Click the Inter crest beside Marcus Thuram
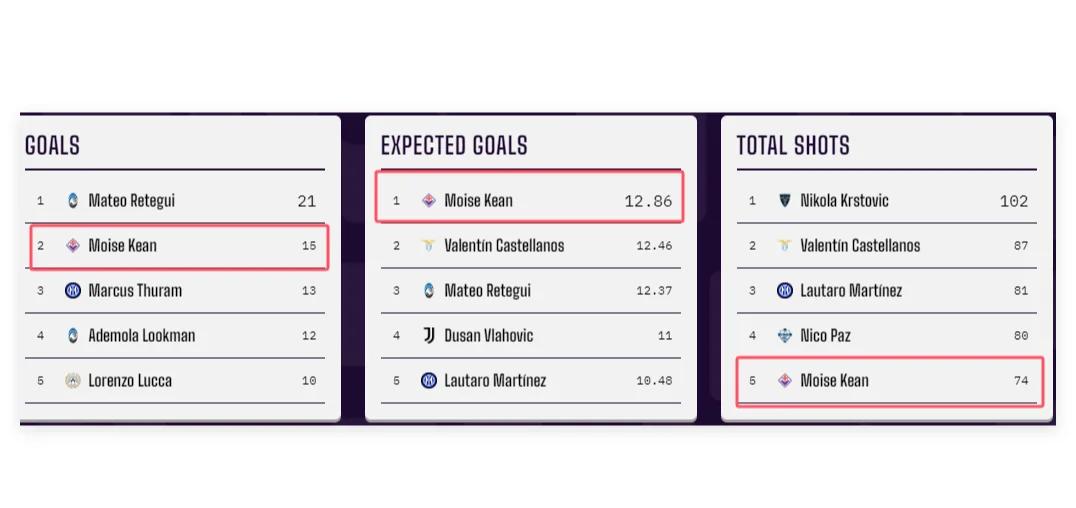Image resolution: width=1076 pixels, height=508 pixels. pos(73,291)
